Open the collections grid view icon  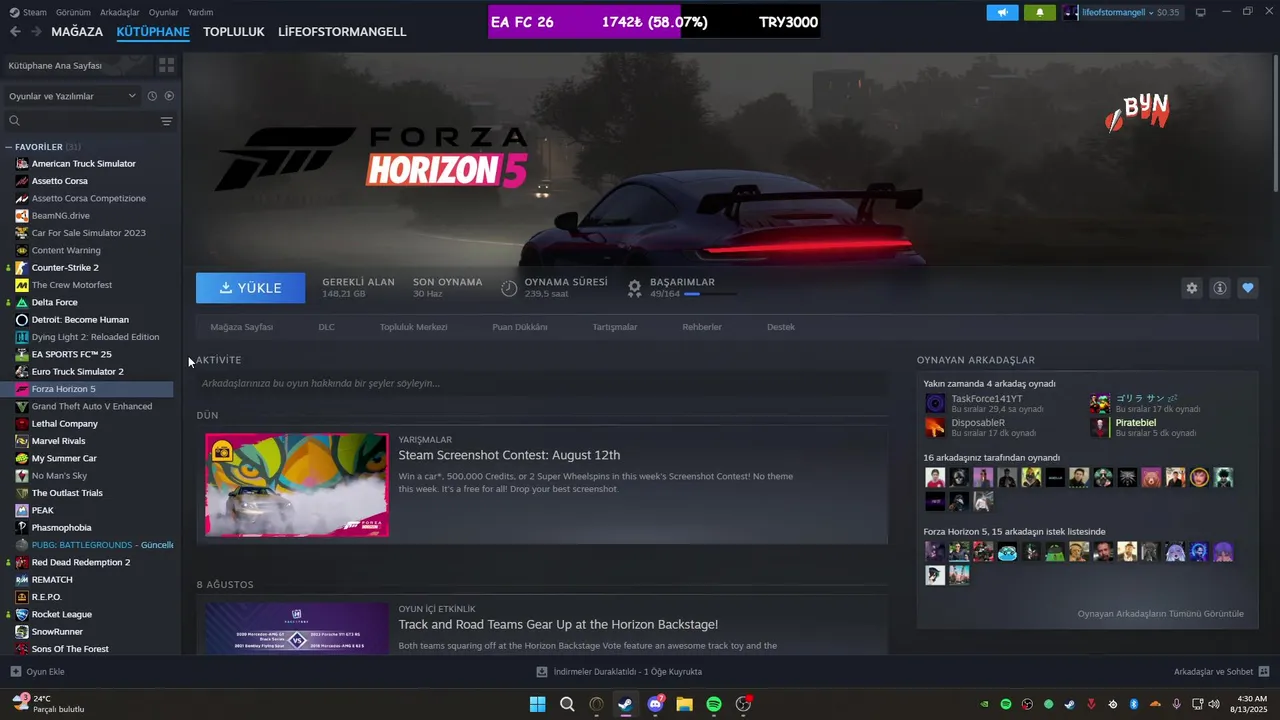click(166, 65)
